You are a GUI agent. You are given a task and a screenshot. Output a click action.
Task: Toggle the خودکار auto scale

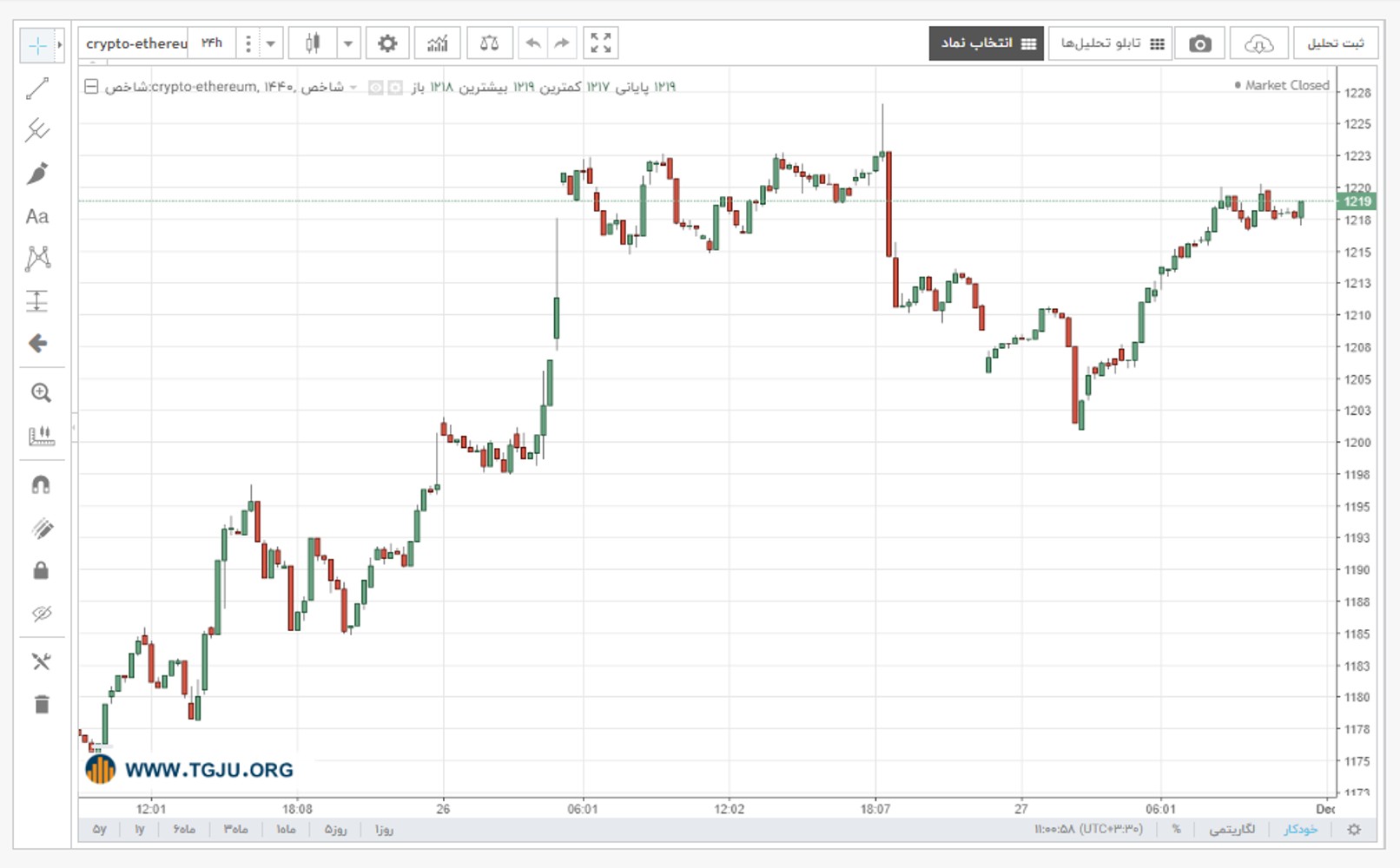point(1300,829)
